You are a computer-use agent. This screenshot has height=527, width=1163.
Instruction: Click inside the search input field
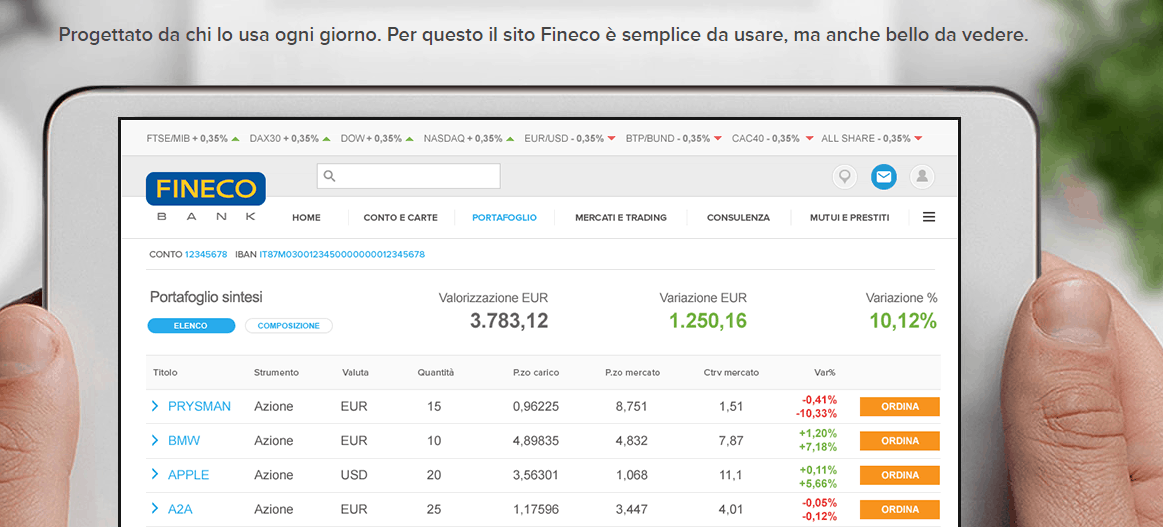click(409, 176)
